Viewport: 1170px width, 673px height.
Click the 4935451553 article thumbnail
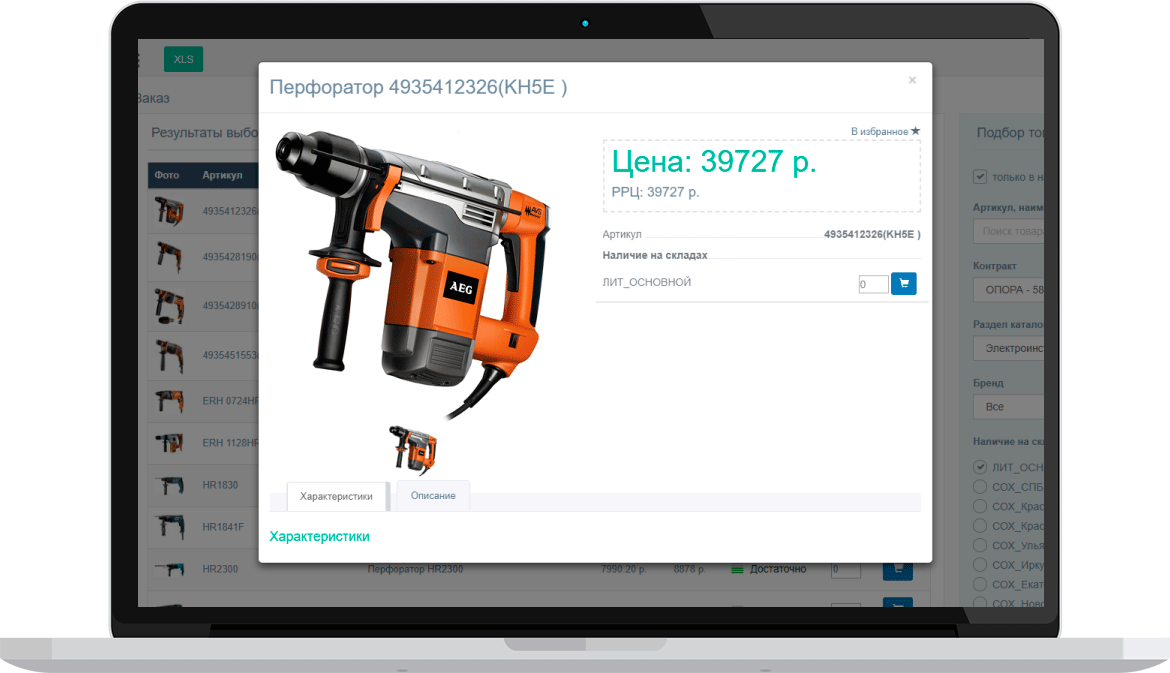coord(169,355)
